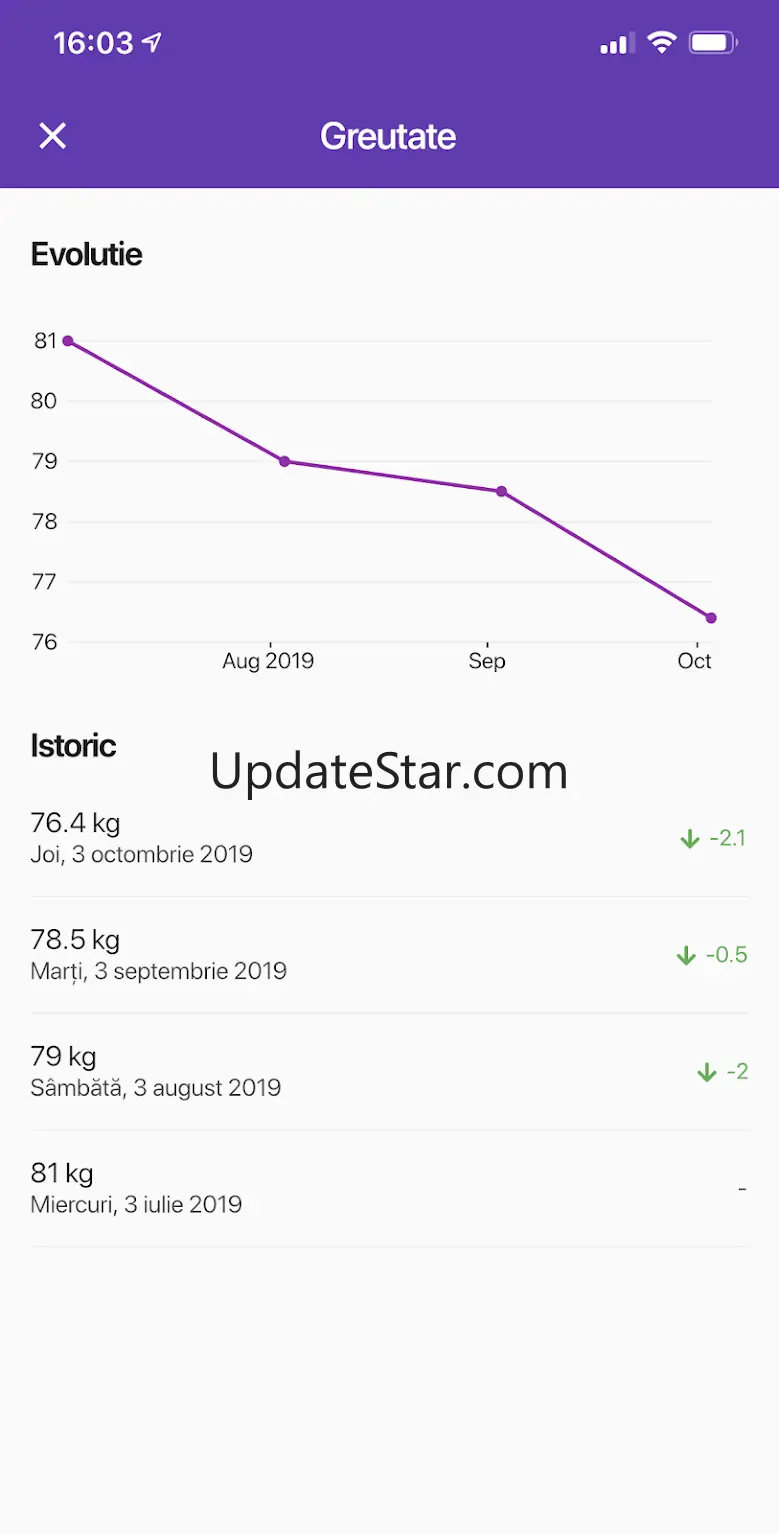Close the Greutate screen with X
The width and height of the screenshot is (779, 1534).
[x=52, y=136]
